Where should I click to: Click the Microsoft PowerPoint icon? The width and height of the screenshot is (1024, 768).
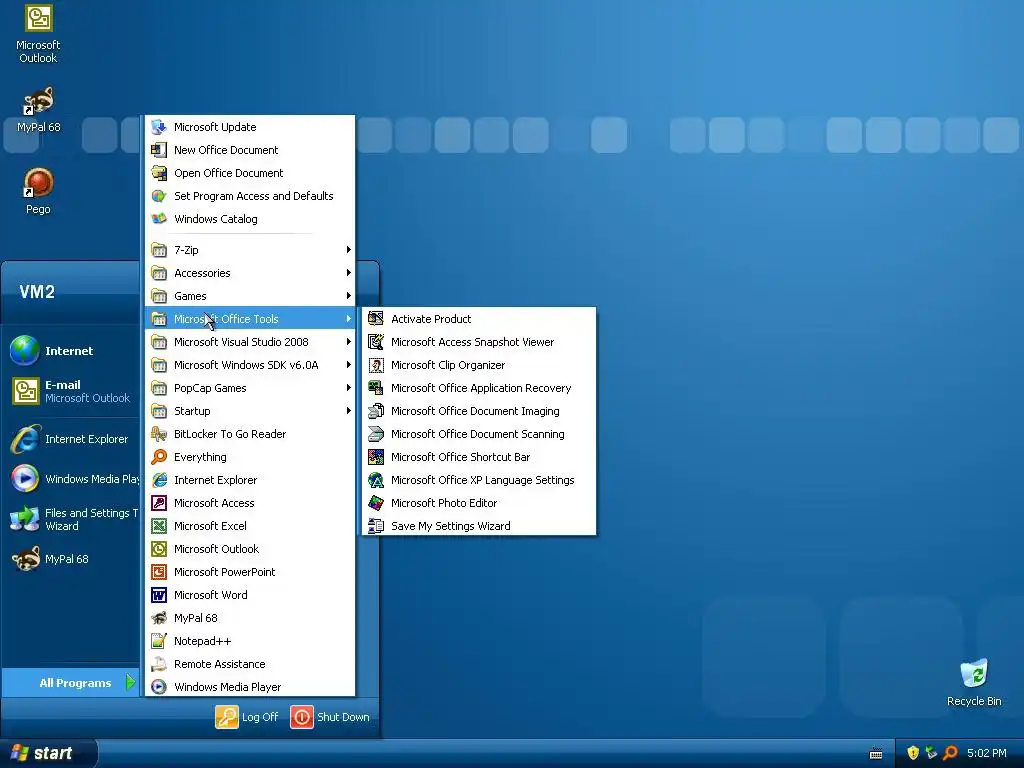(159, 572)
